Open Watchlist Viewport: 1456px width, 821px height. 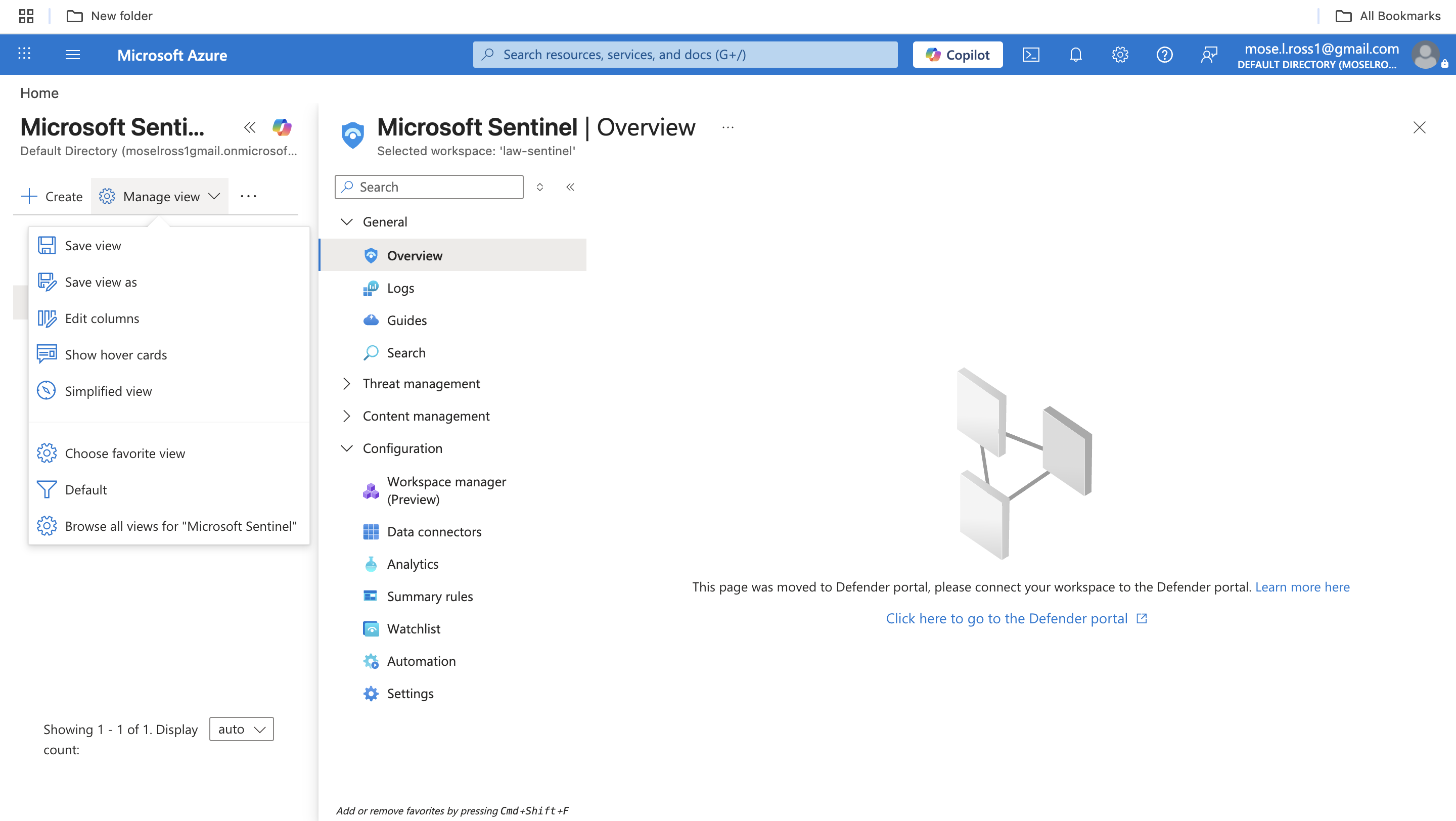pos(413,628)
